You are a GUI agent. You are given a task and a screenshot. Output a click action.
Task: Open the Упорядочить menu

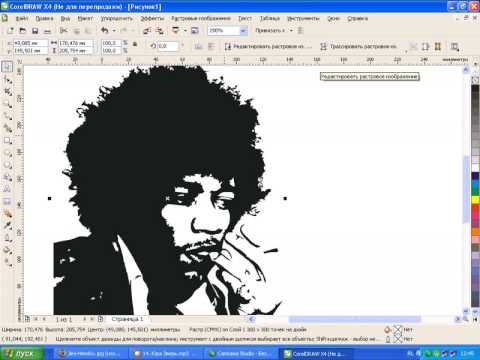117,18
